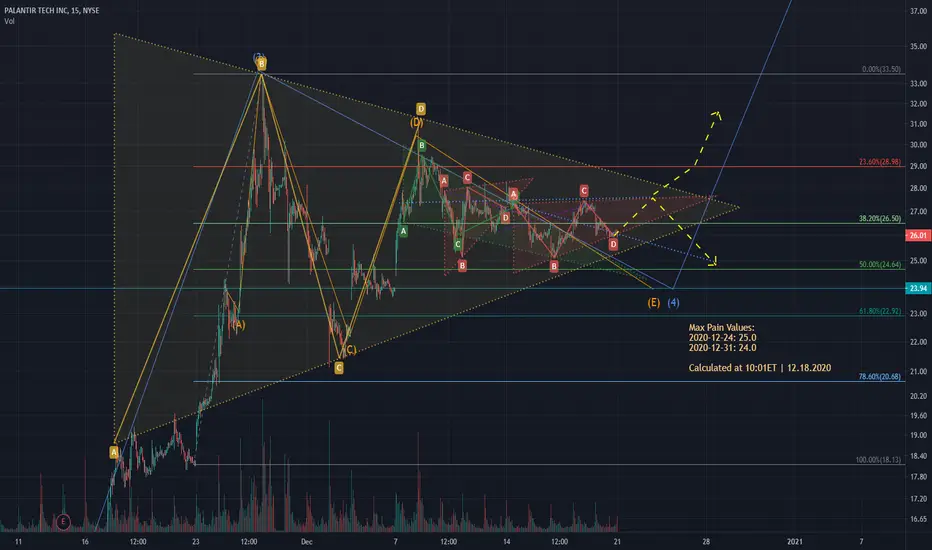
Task: Click the 0.00%(33.50) Fibonacci label
Action: tap(881, 70)
